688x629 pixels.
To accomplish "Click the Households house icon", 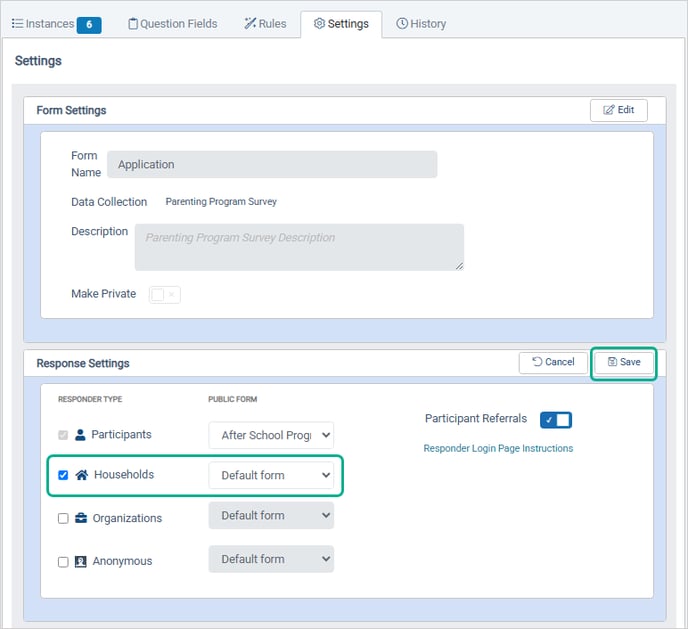I will [x=82, y=475].
